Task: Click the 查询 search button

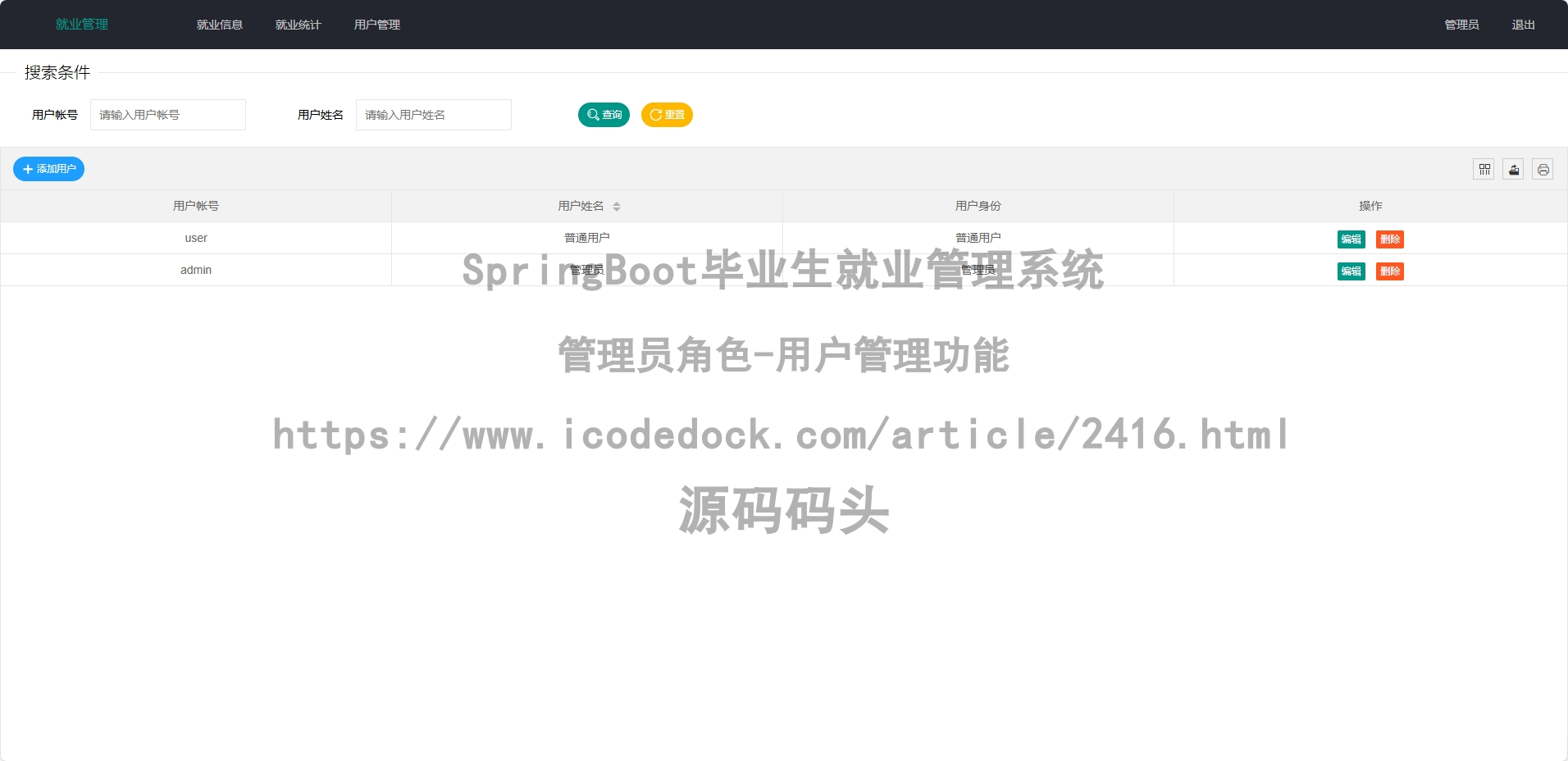Action: [604, 115]
